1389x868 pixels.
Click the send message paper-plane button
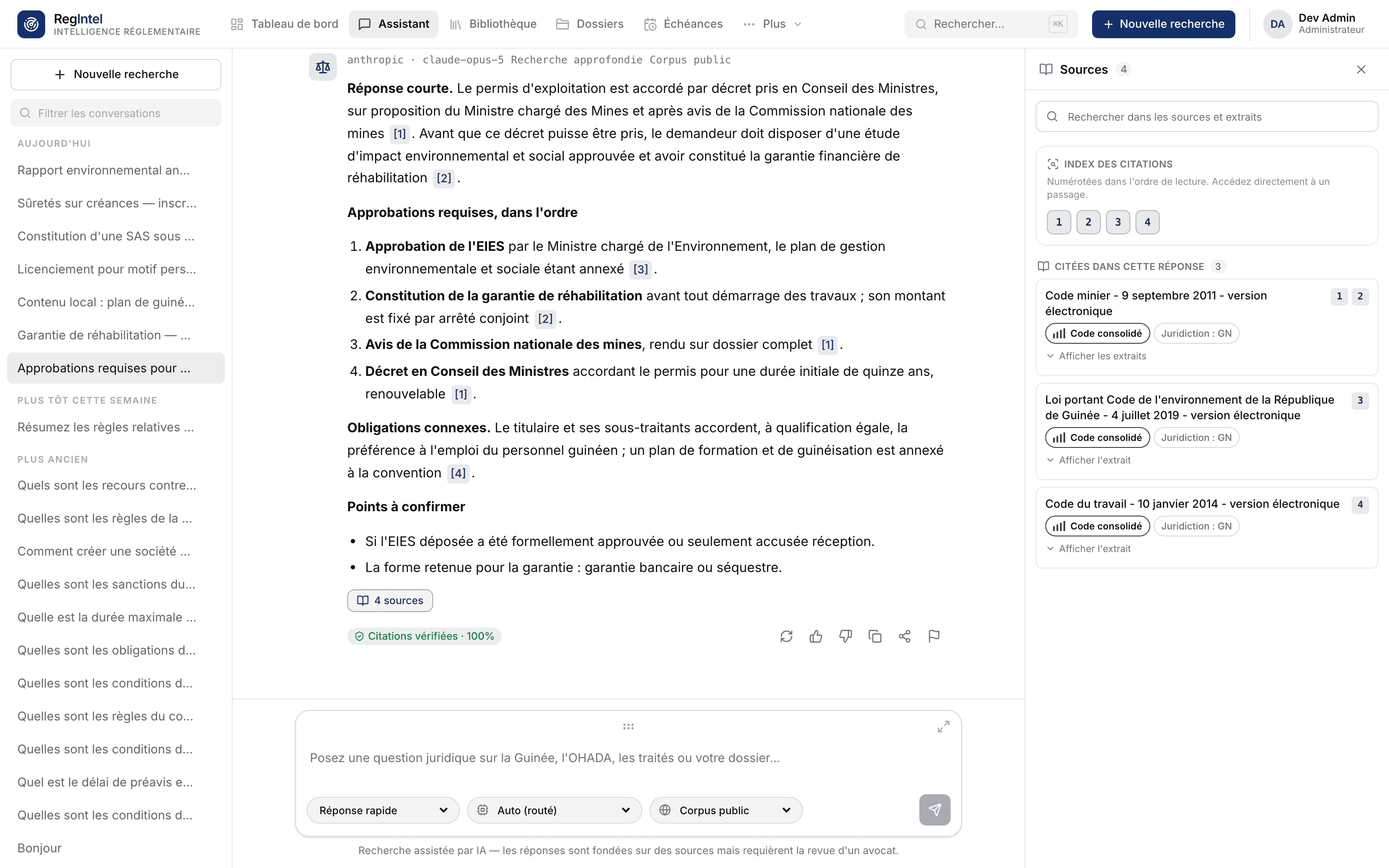pyautogui.click(x=935, y=809)
